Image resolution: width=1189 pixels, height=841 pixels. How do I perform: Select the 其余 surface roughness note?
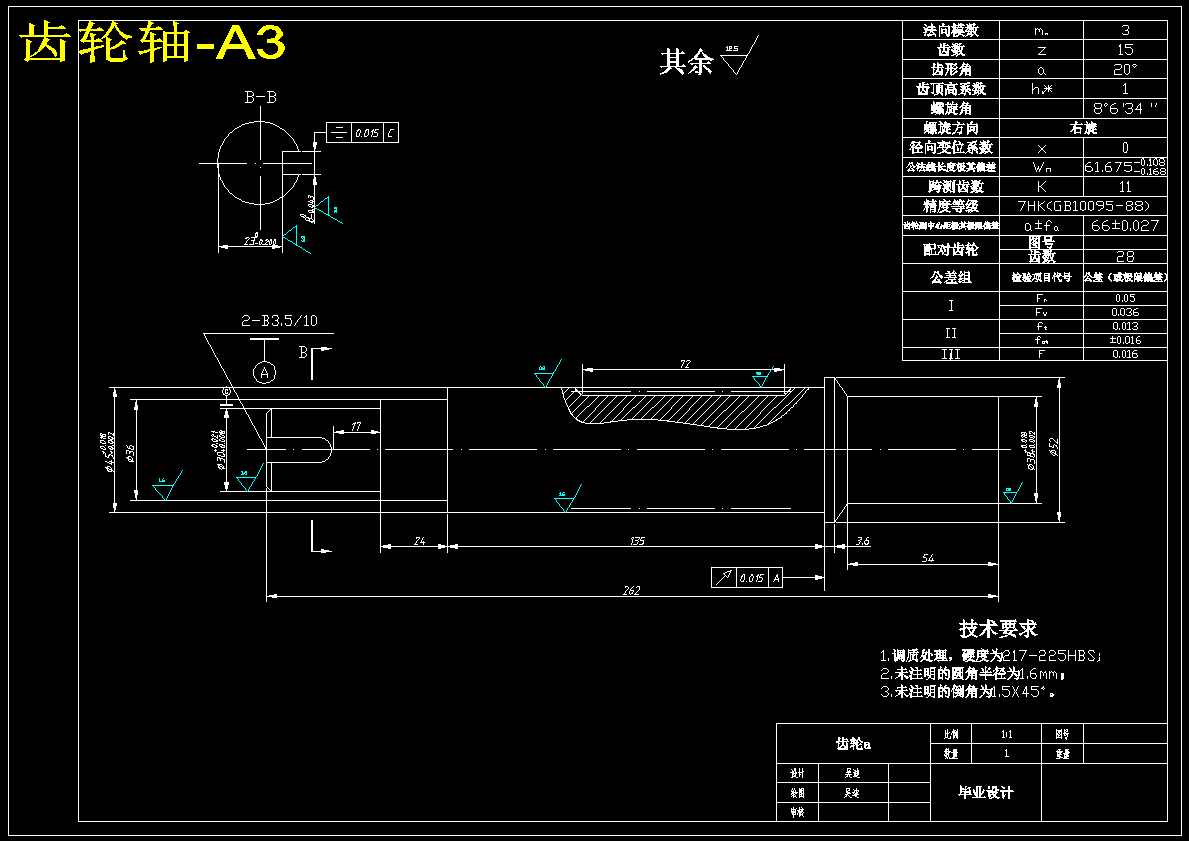tap(708, 57)
